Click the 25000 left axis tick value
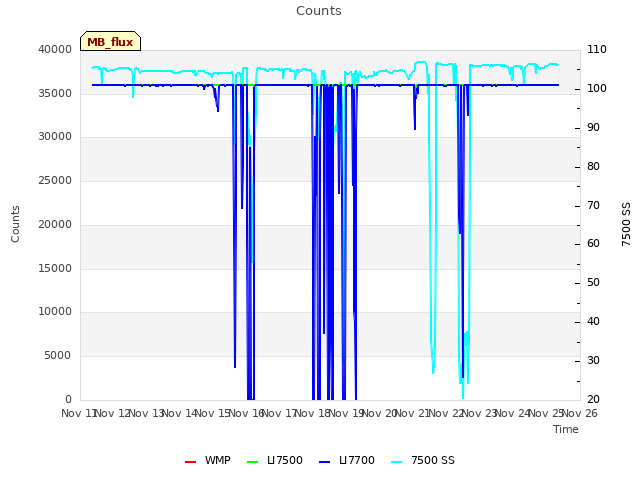 tap(55, 180)
